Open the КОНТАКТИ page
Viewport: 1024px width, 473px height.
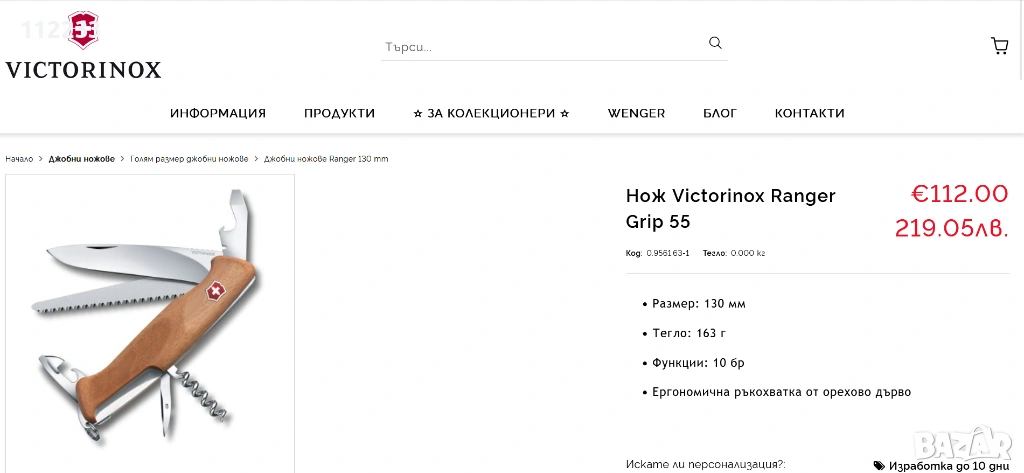pos(810,113)
